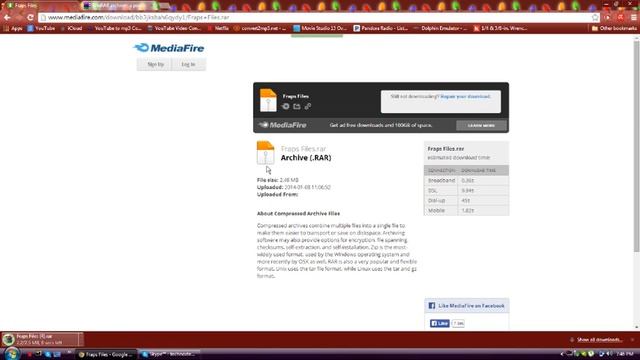Click the Uploaded date text
This screenshot has width=640, height=360.
293,187
